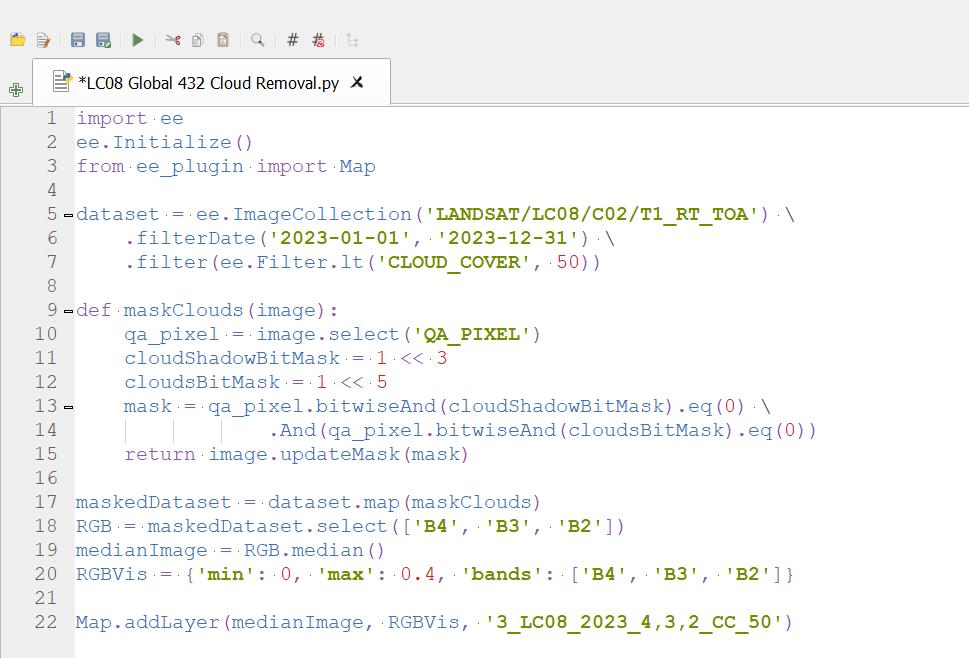Image resolution: width=969 pixels, height=658 pixels.
Task: Close the LC08 Global 432 Cloud Removal.py tab
Action: pyautogui.click(x=357, y=82)
